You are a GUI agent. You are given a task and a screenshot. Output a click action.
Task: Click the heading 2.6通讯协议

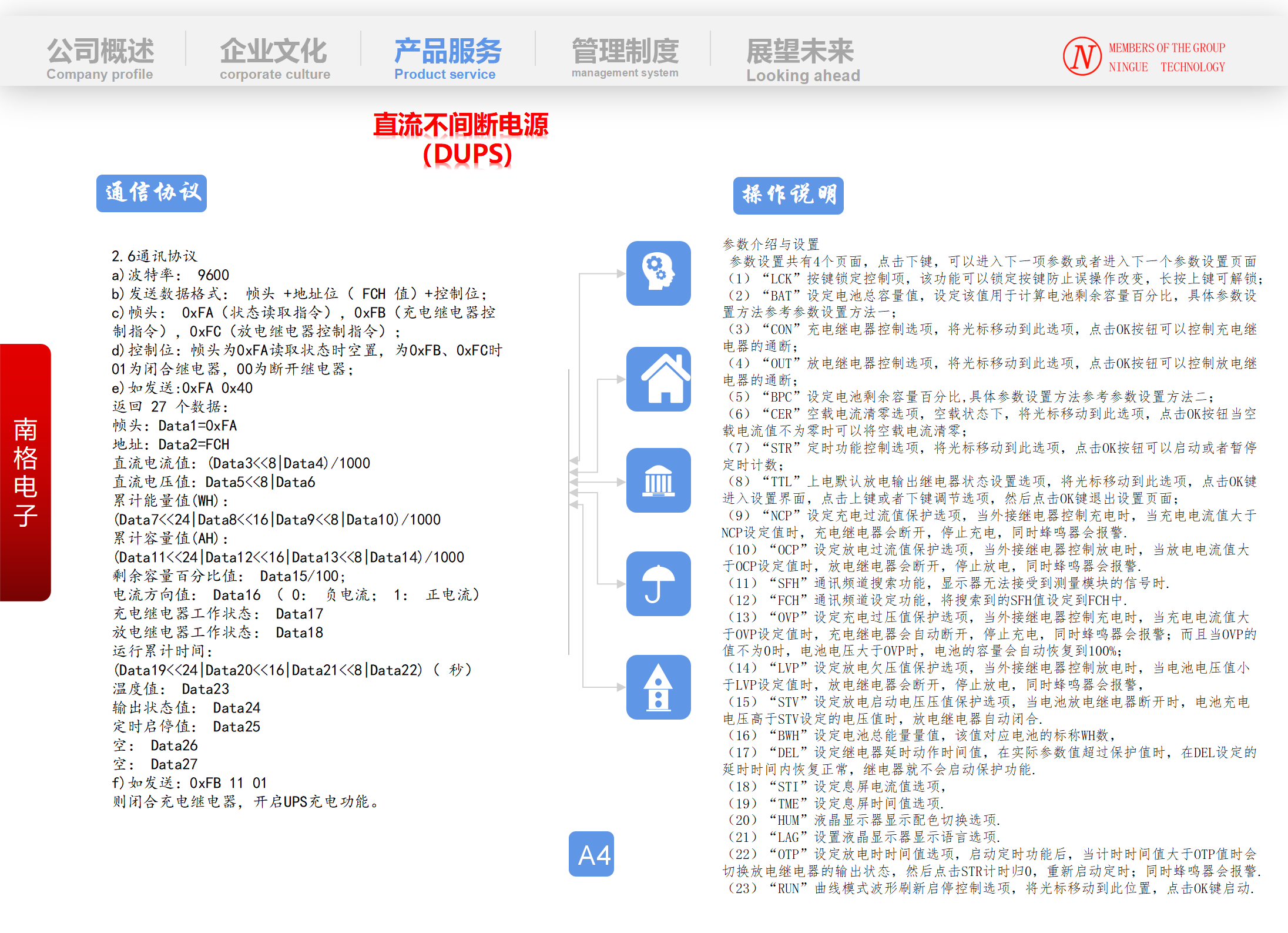(155, 256)
